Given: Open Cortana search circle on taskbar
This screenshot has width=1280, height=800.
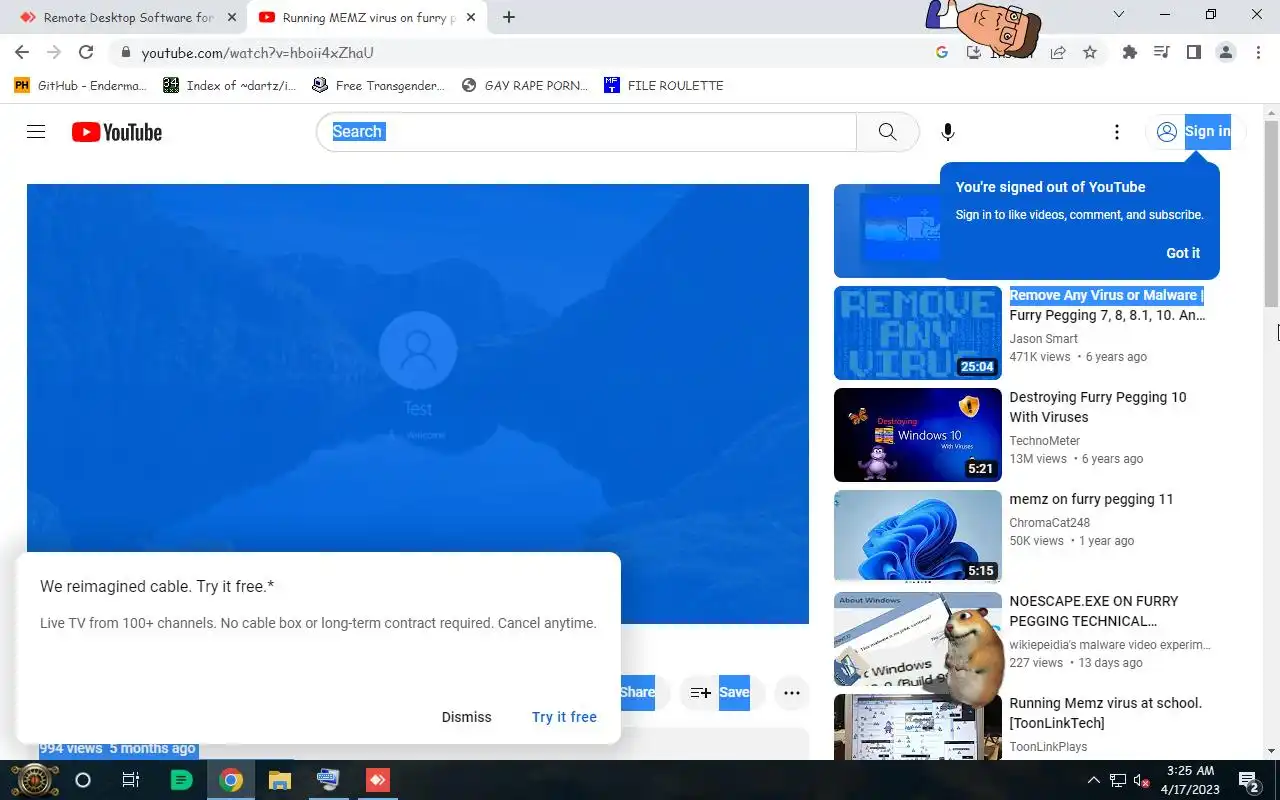Looking at the screenshot, I should pyautogui.click(x=83, y=780).
